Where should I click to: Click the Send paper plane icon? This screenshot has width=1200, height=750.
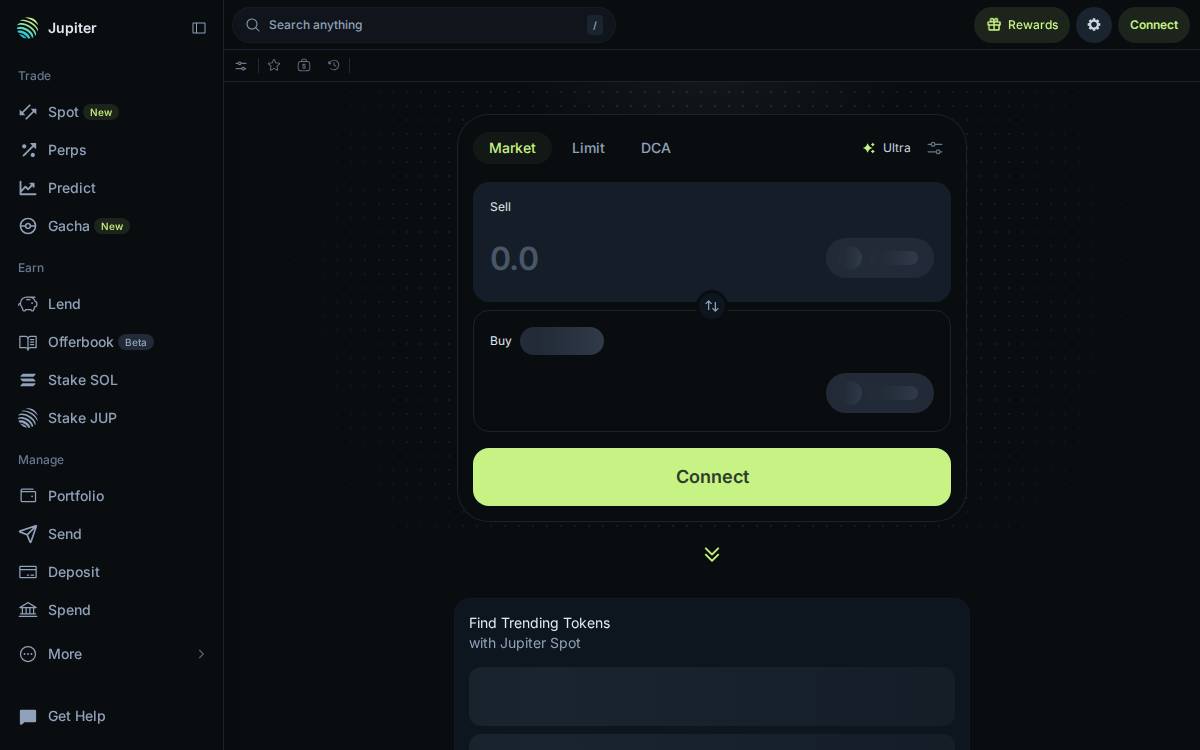(x=28, y=534)
